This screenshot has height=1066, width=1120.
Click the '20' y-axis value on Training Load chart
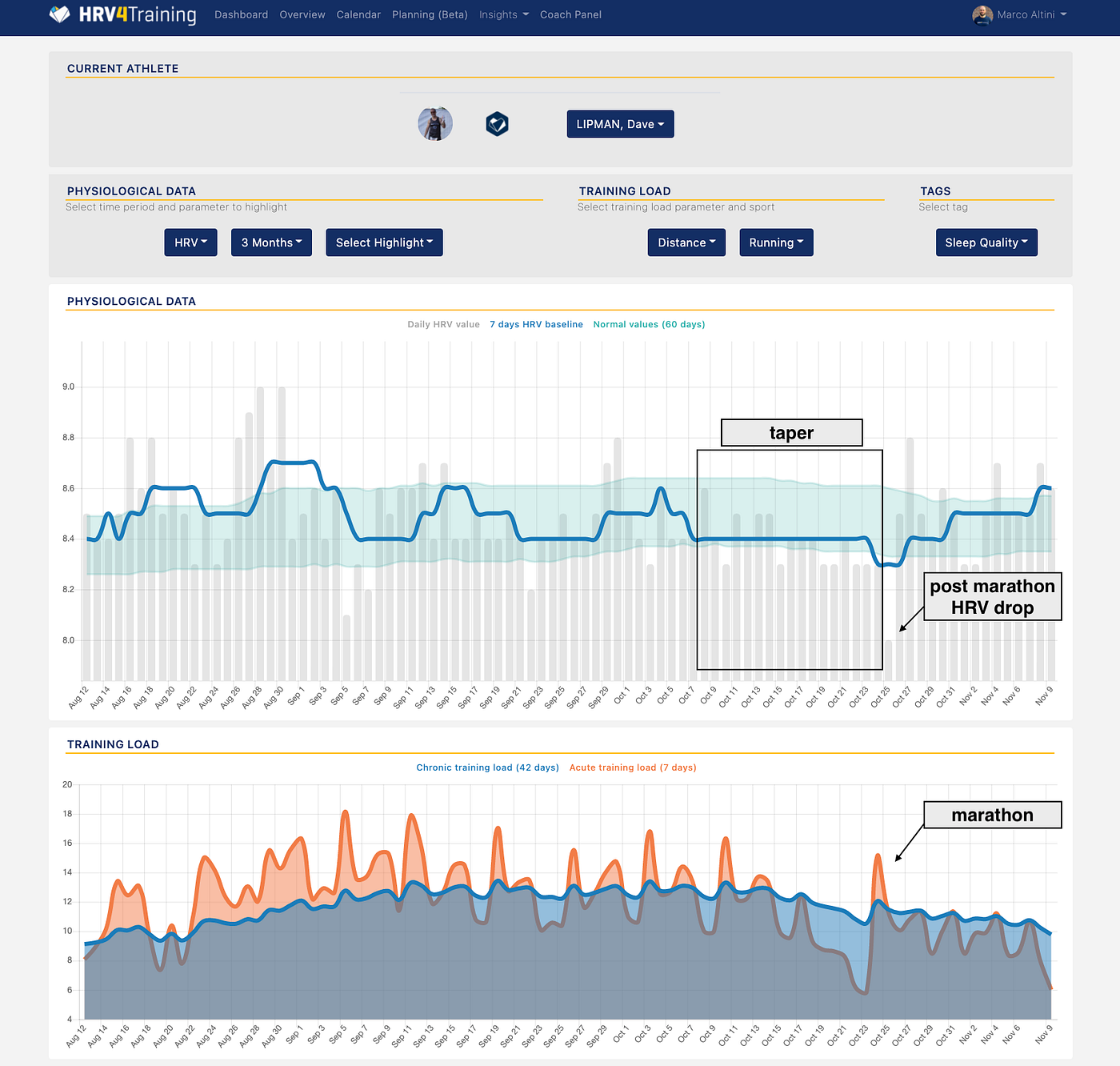[67, 784]
